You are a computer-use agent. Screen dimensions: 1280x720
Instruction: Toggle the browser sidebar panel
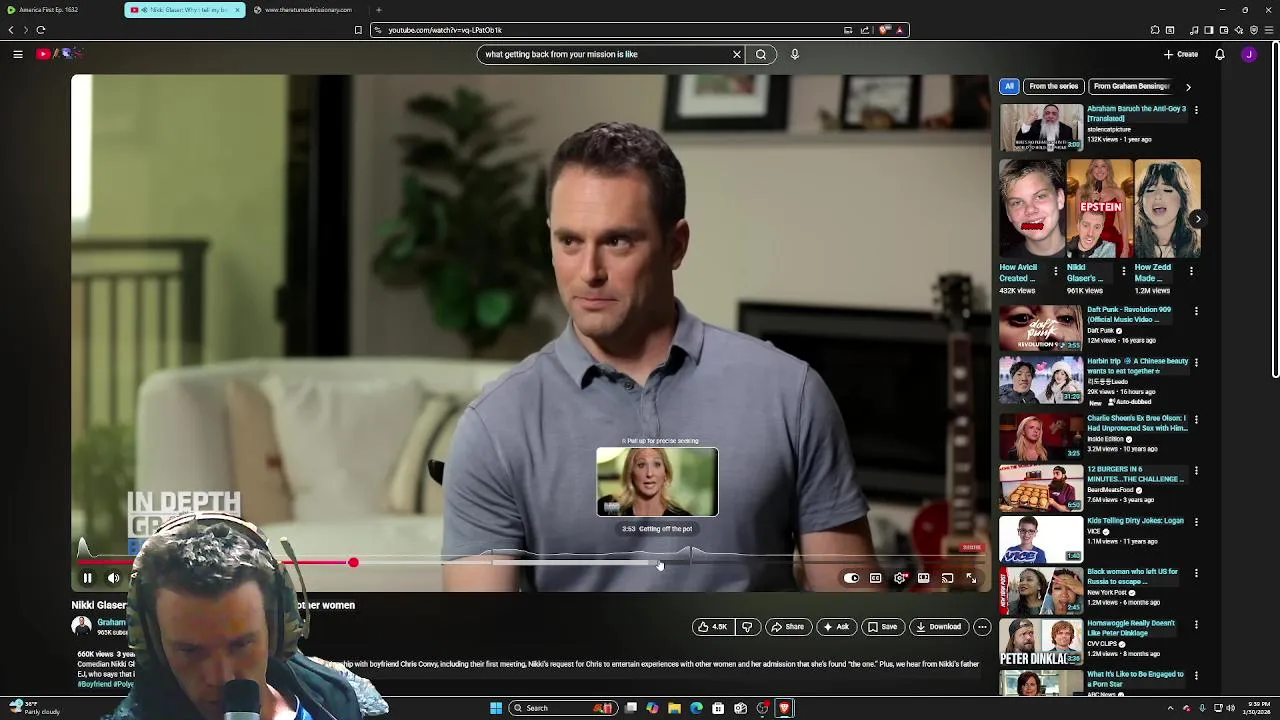click(x=1208, y=30)
